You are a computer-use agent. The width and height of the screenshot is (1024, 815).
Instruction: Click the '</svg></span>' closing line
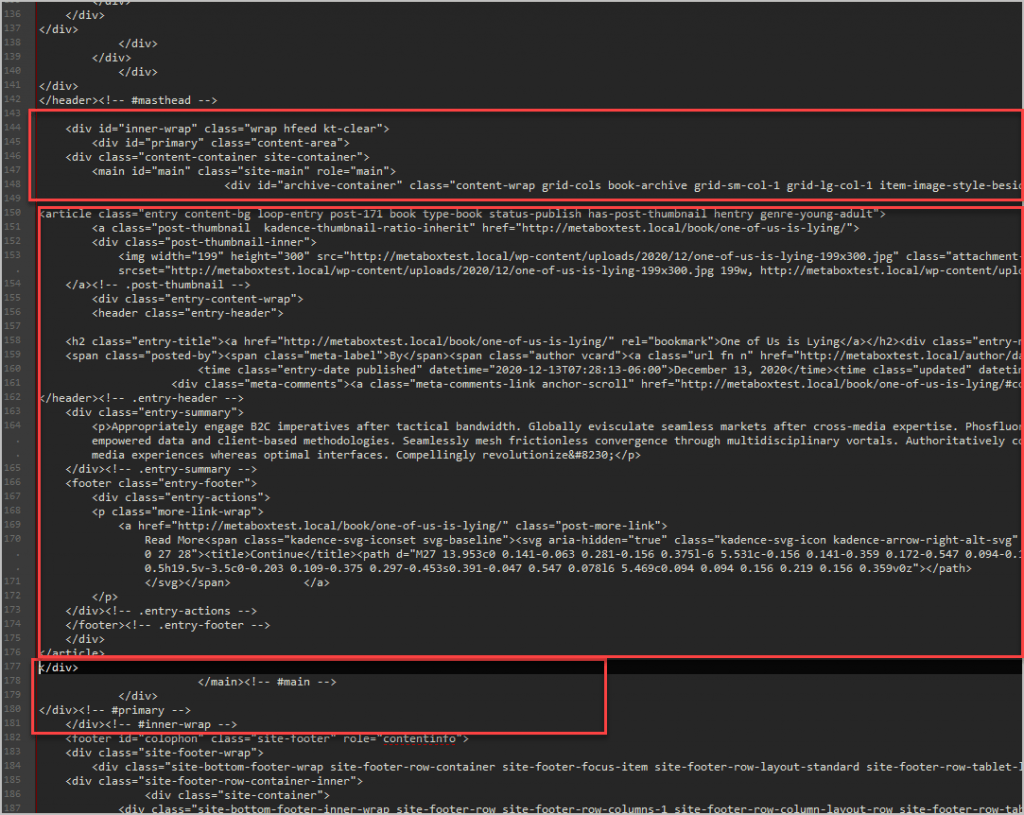237,583
